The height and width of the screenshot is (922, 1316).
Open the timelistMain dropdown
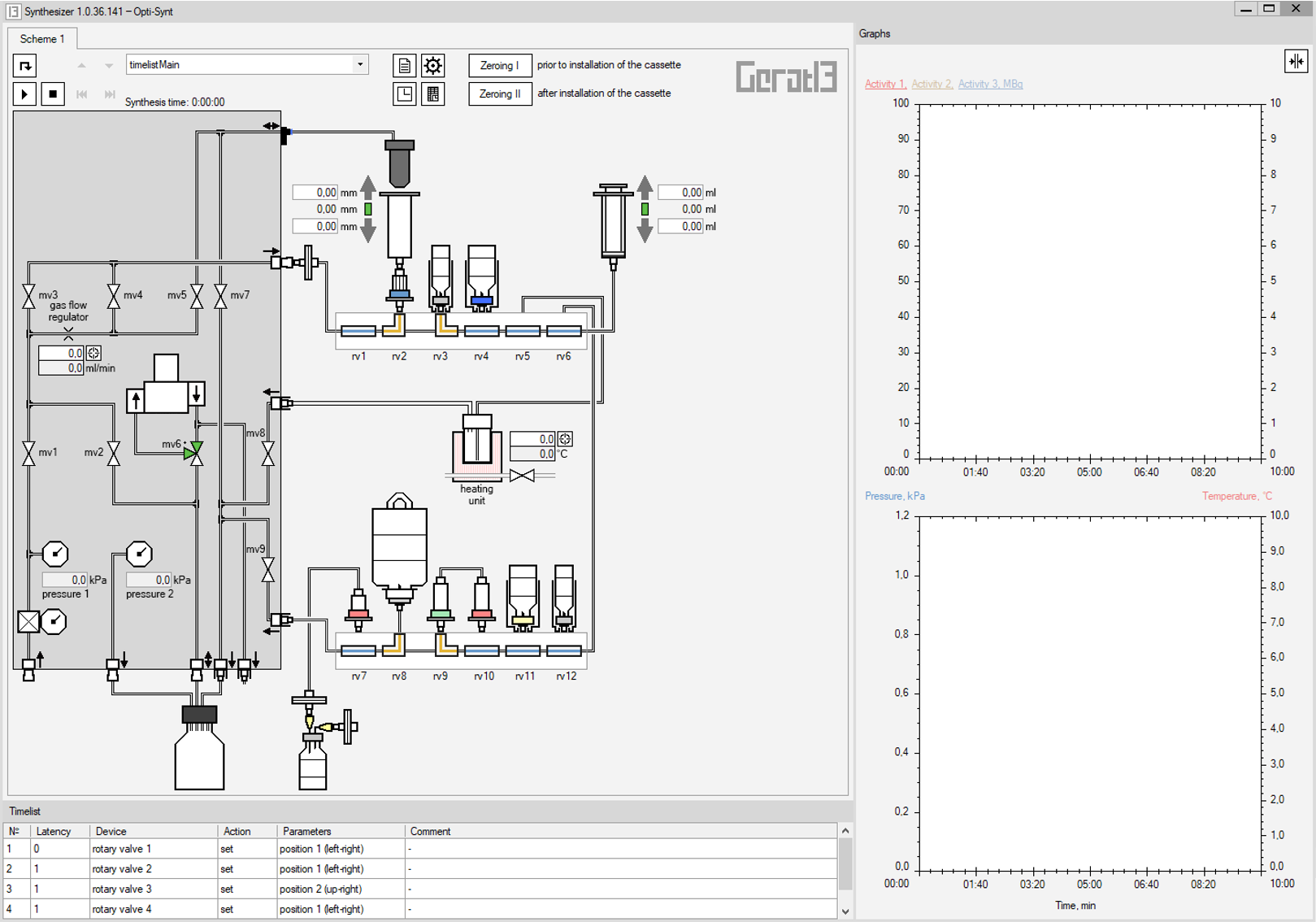(x=360, y=64)
